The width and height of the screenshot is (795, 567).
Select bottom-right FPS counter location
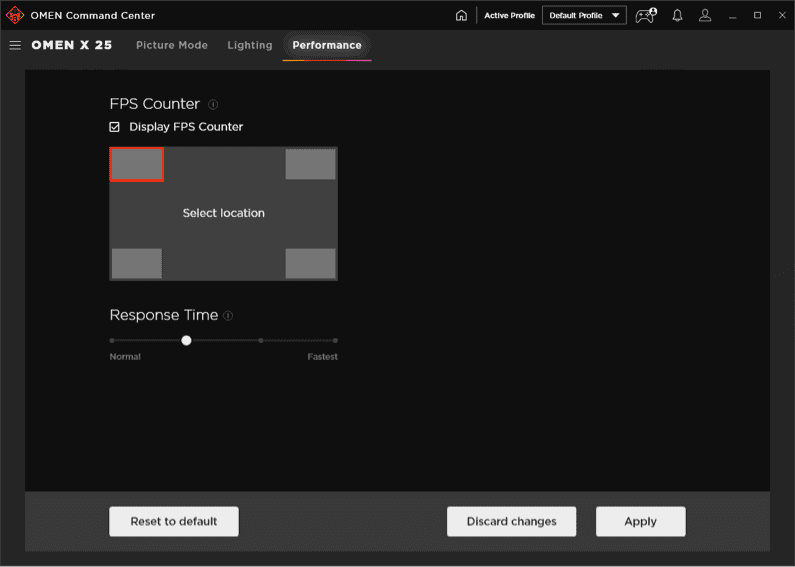click(x=310, y=263)
